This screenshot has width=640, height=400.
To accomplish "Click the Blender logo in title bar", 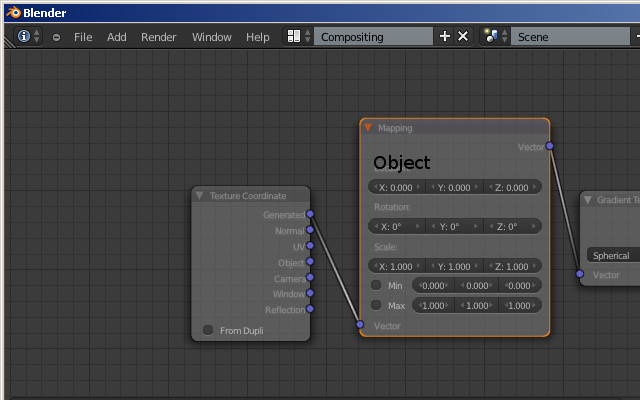I will [x=13, y=12].
